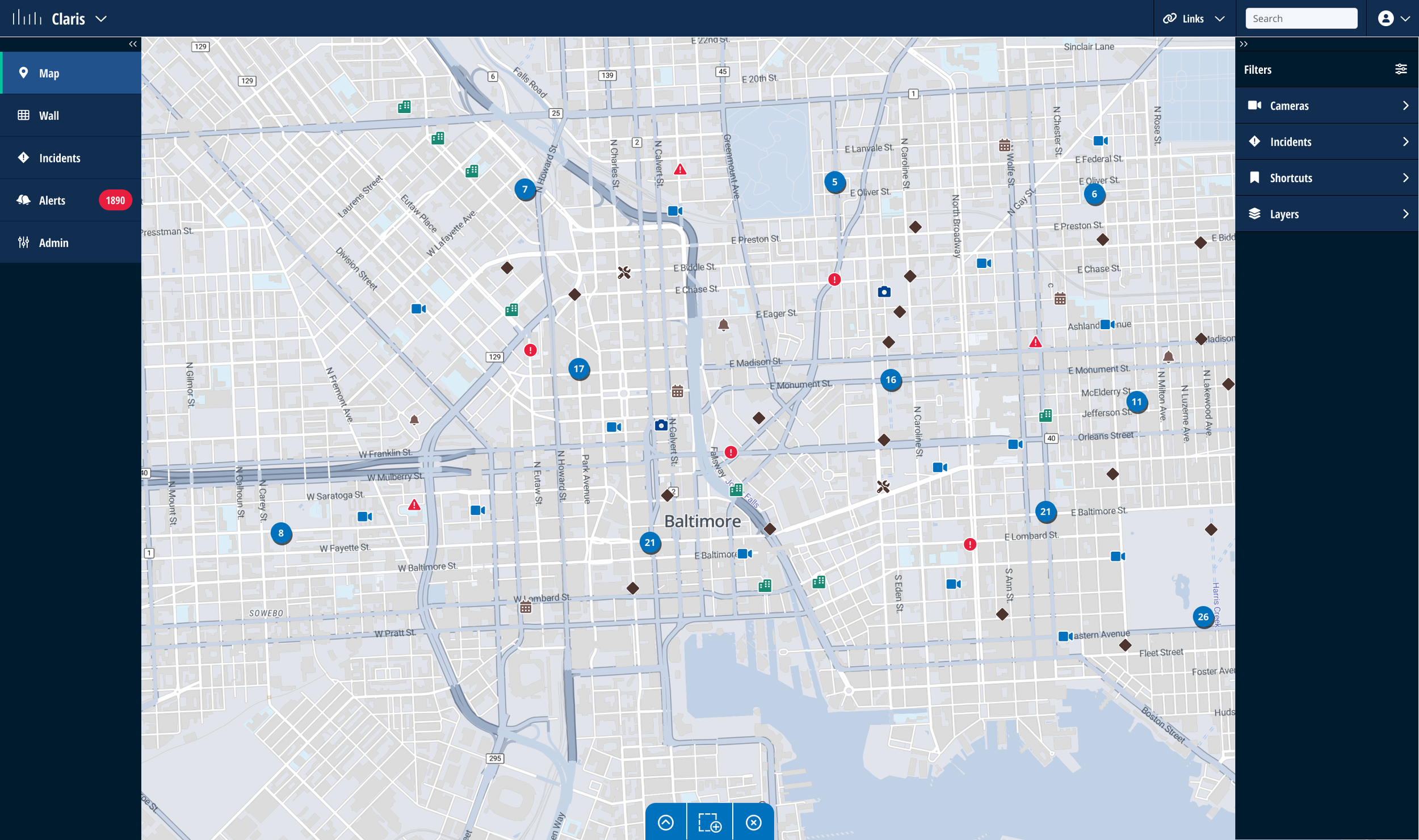Viewport: 1419px width, 840px height.
Task: Expand the Shortcuts filter section
Action: 1326,178
